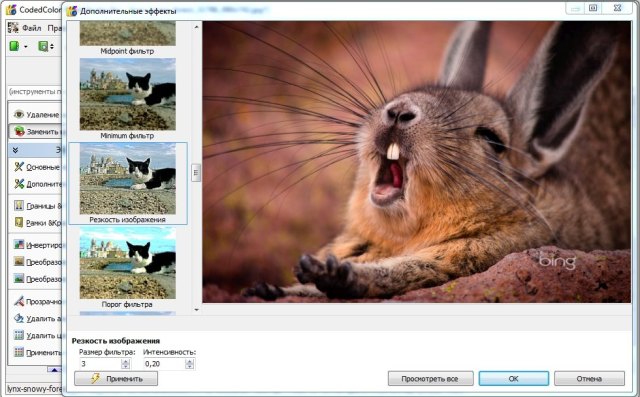
Task: Click the Размер фильтра spinner arrows
Action: 126,364
